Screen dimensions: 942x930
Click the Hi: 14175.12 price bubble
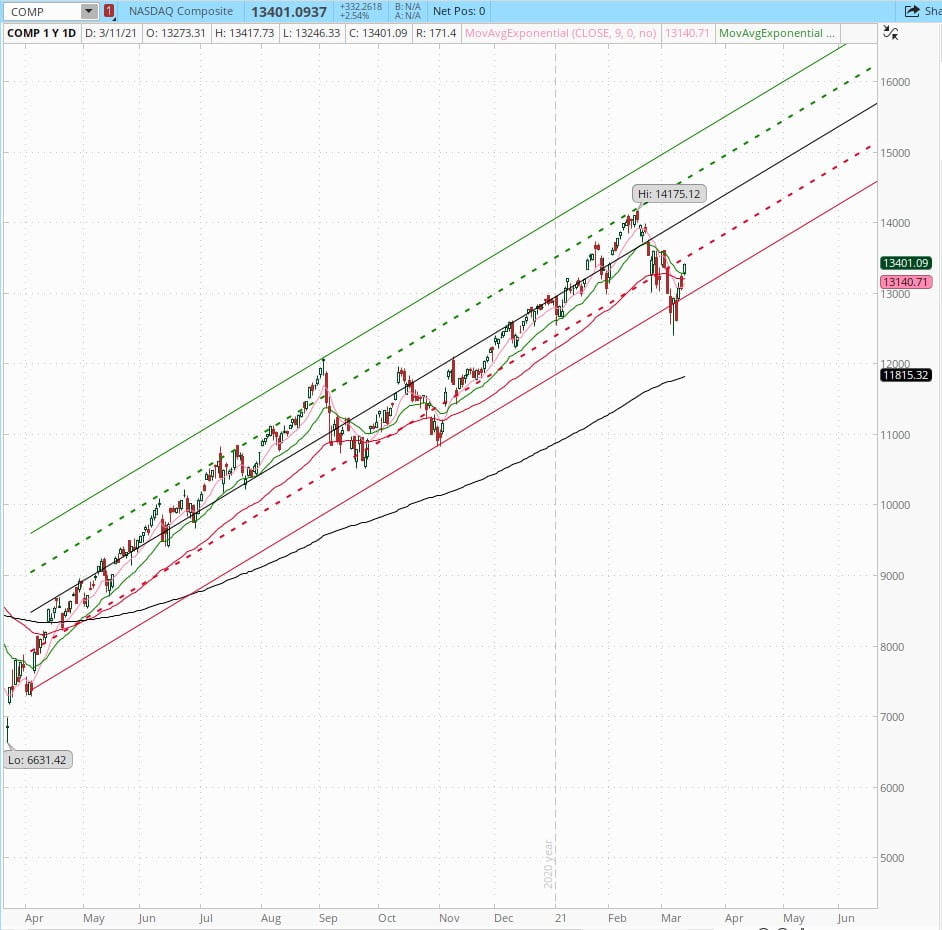click(x=666, y=193)
